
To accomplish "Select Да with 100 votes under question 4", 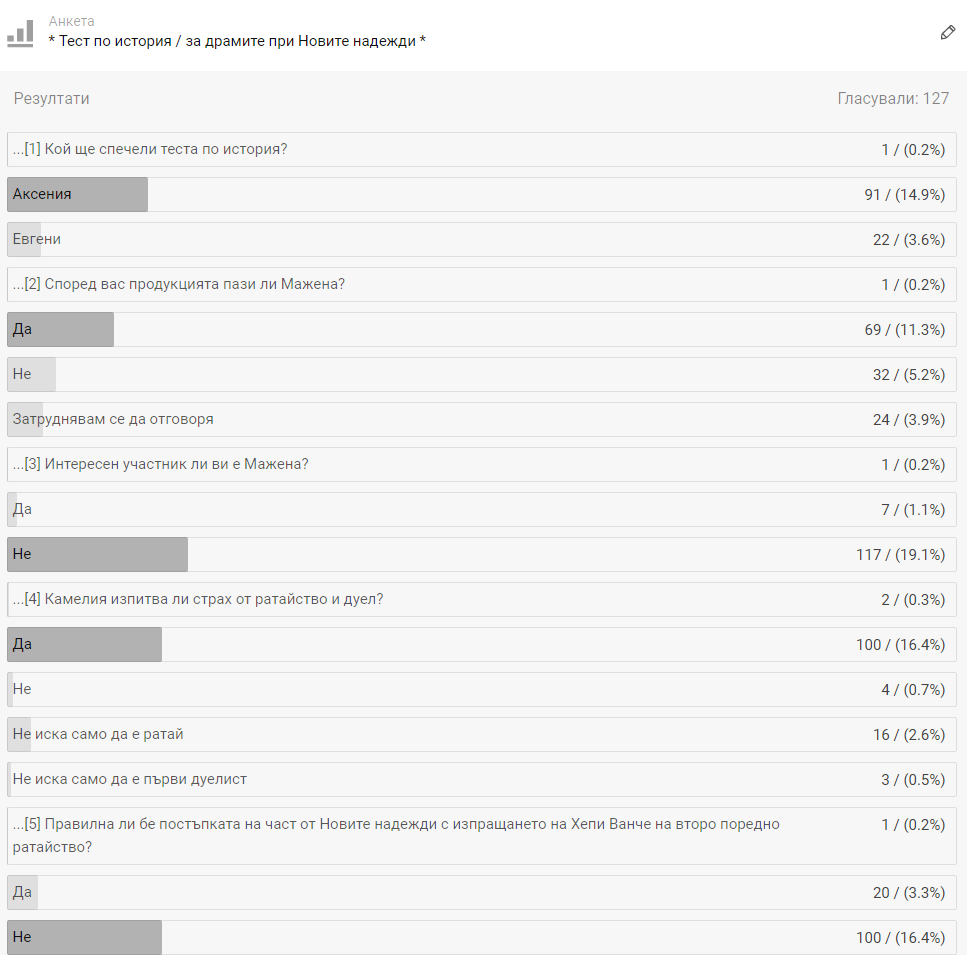I will pyautogui.click(x=482, y=644).
